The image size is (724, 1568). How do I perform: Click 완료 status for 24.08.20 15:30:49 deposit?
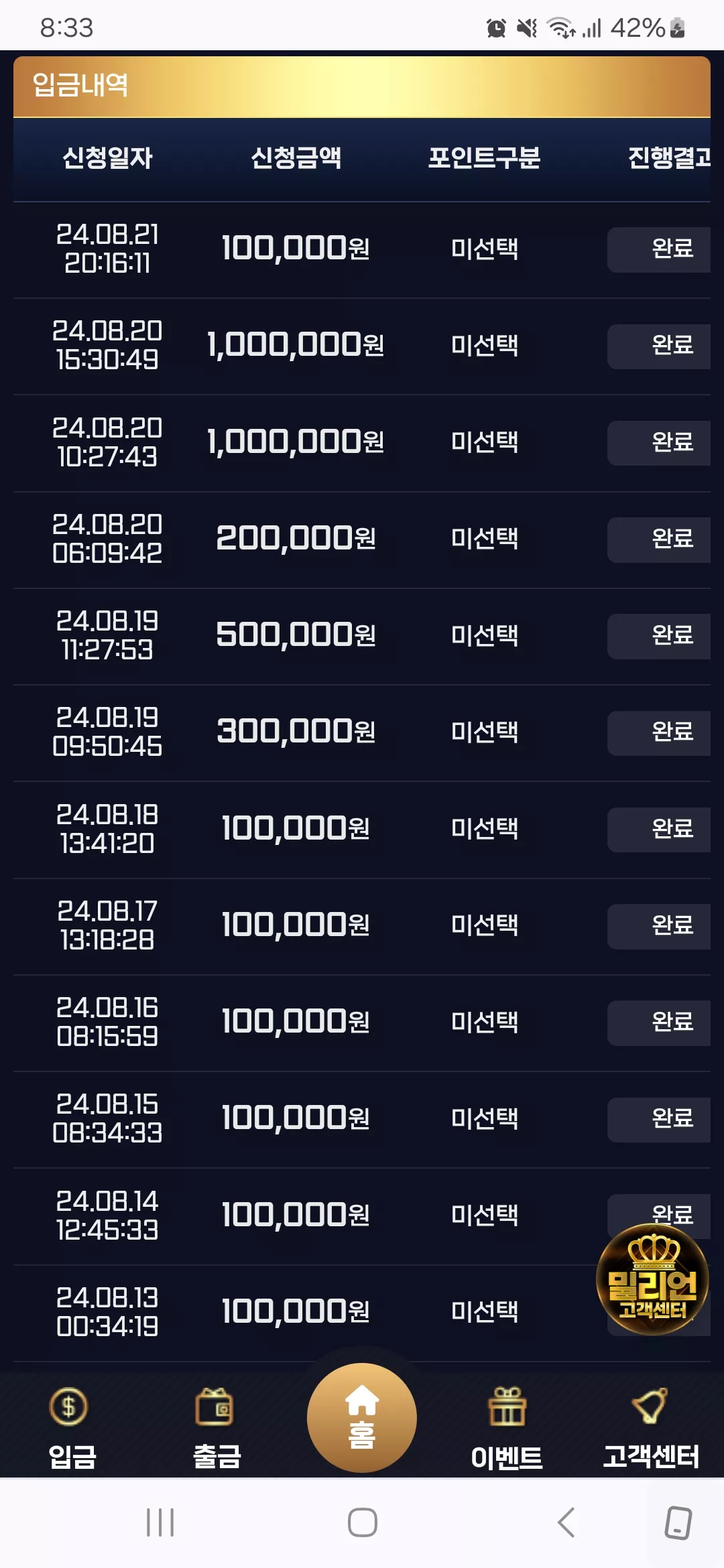[x=659, y=346]
